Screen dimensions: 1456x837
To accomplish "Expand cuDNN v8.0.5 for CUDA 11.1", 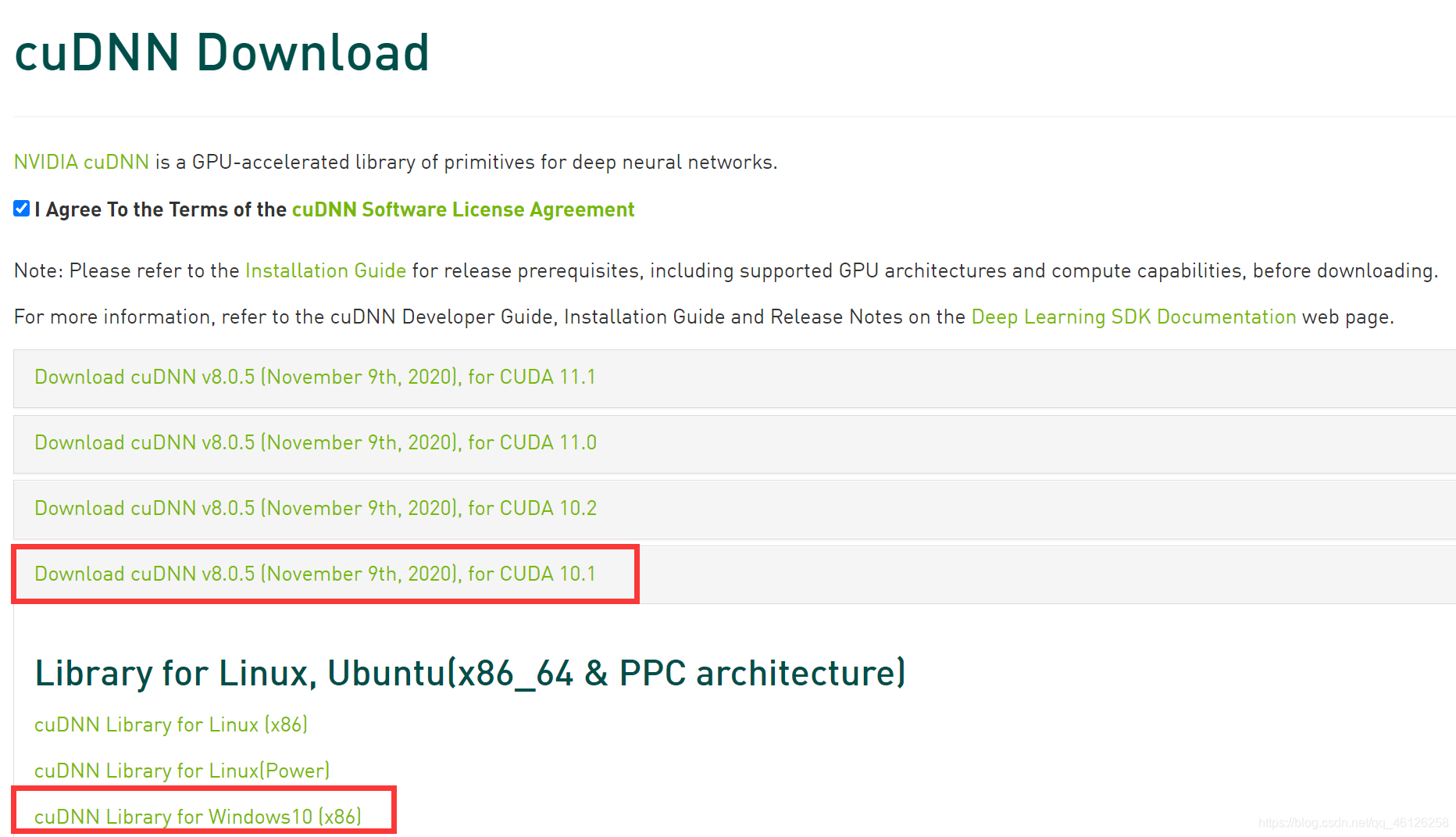I will pyautogui.click(x=315, y=377).
